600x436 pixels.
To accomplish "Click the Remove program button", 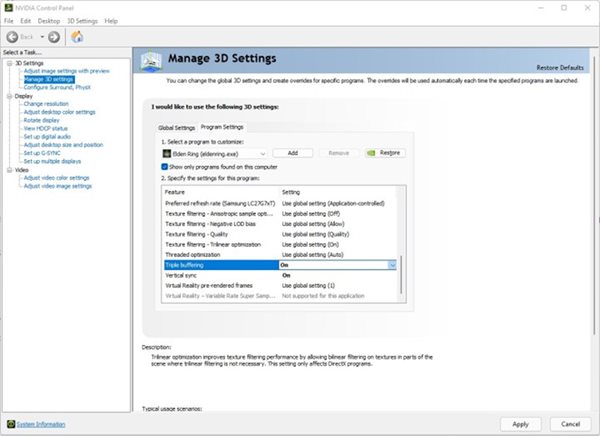I will [339, 153].
